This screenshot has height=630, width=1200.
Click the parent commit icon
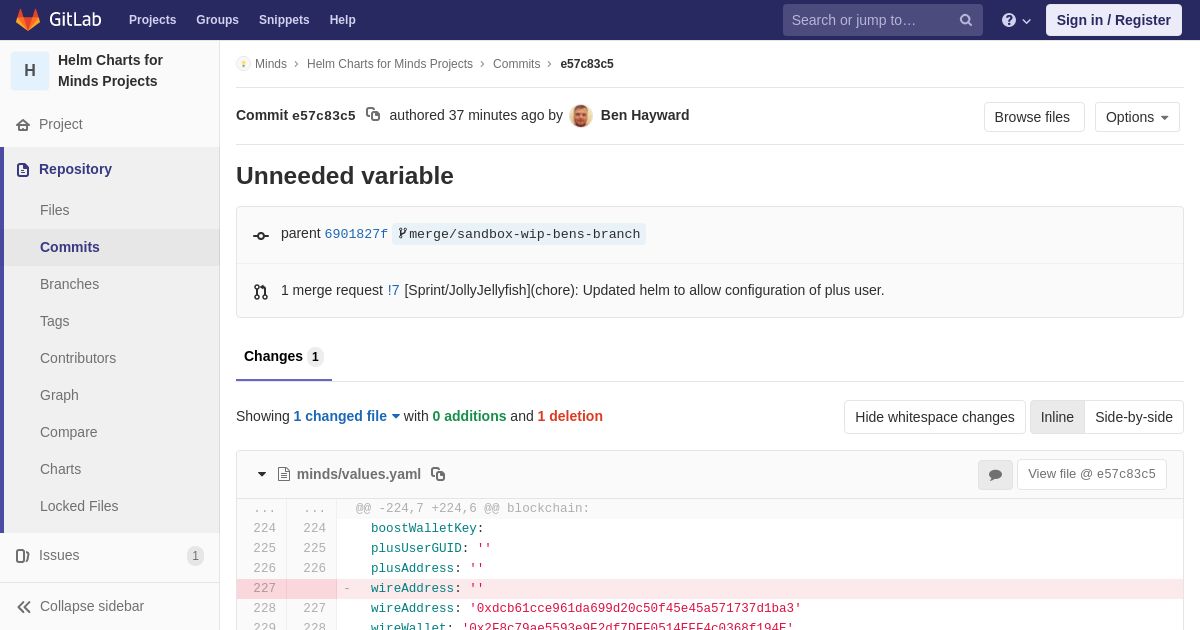(x=261, y=236)
